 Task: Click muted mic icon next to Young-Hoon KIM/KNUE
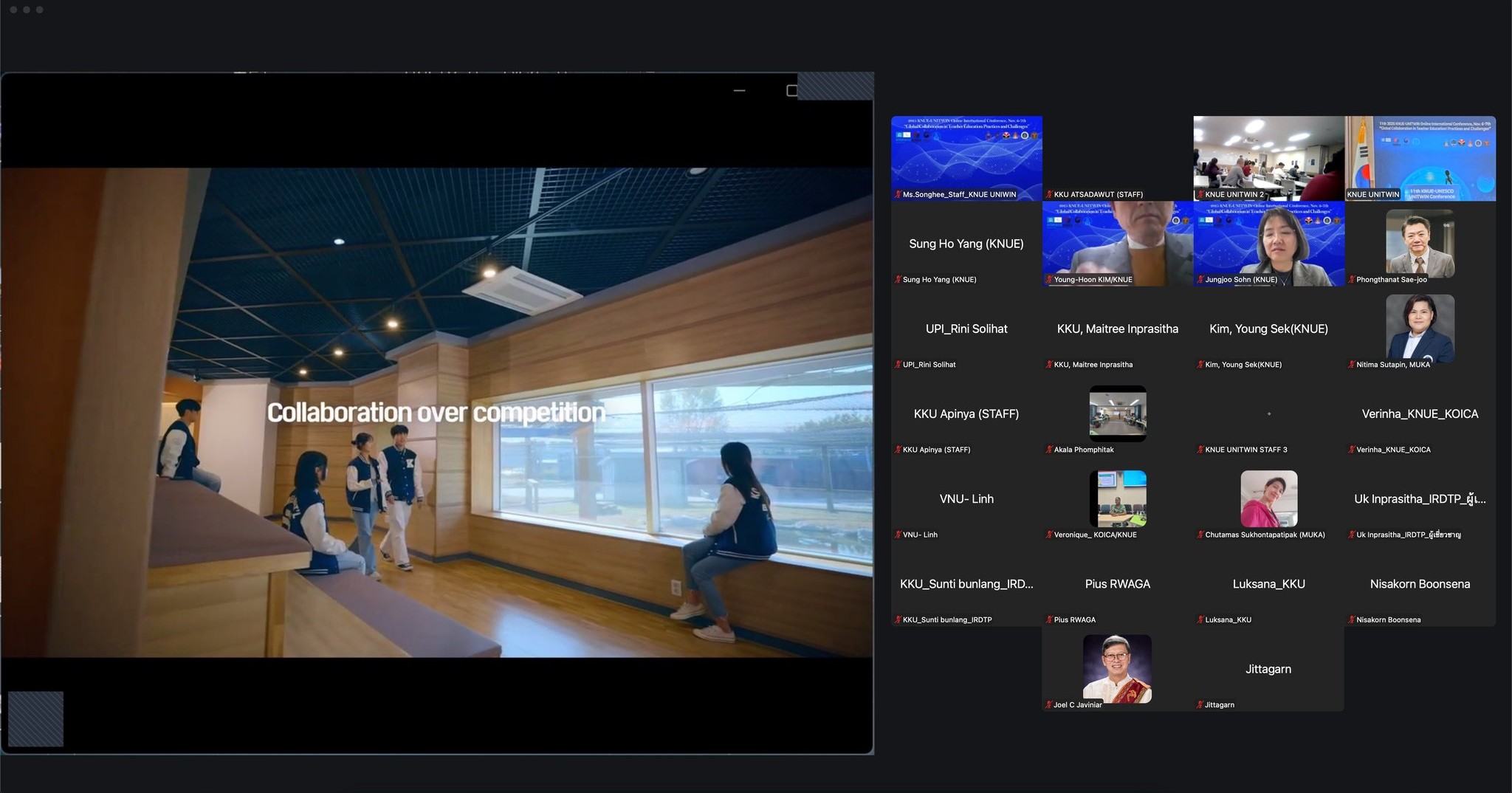pos(1049,280)
